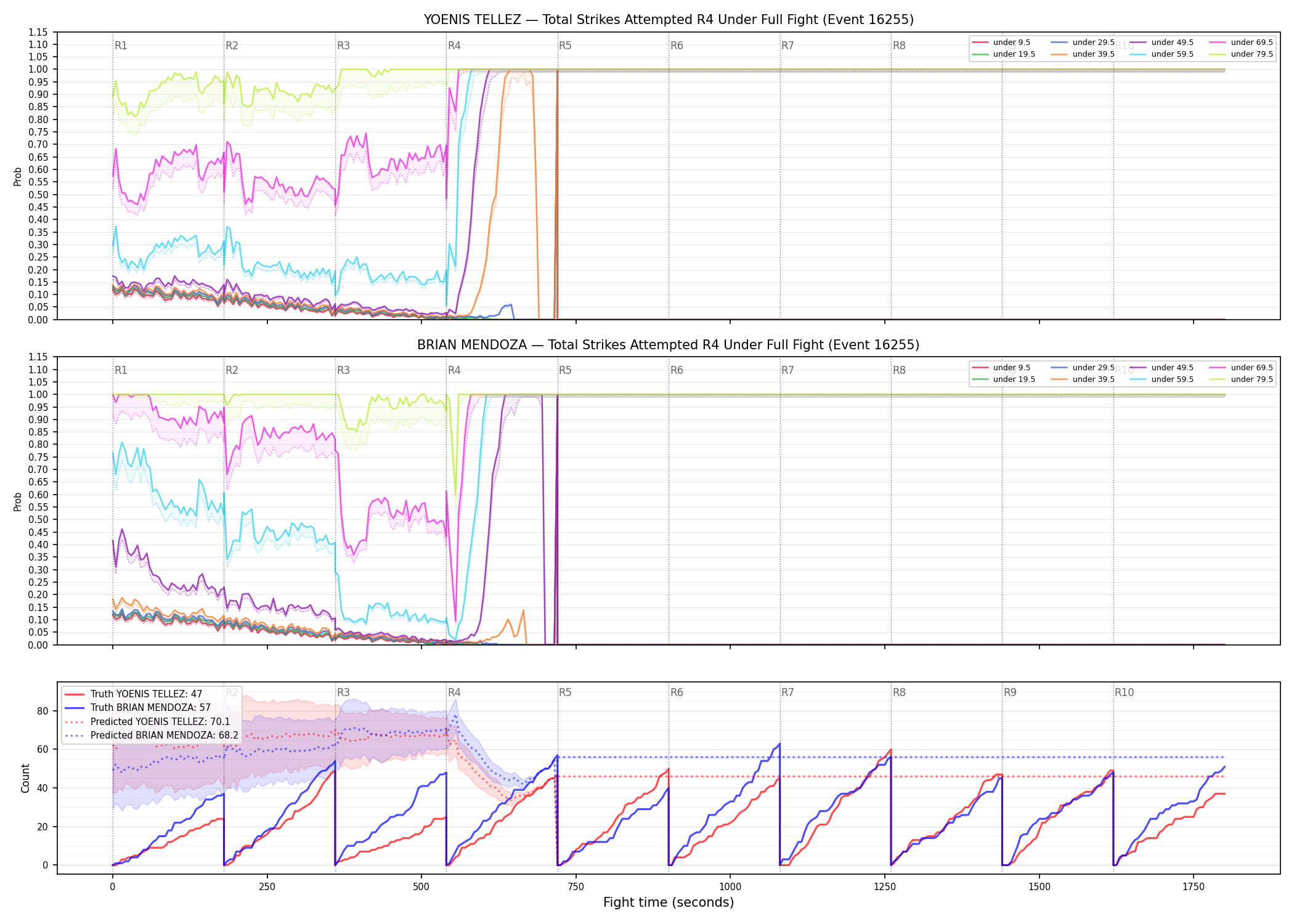
Task: Click the R10 round marker in the count chart
Action: 1124,693
